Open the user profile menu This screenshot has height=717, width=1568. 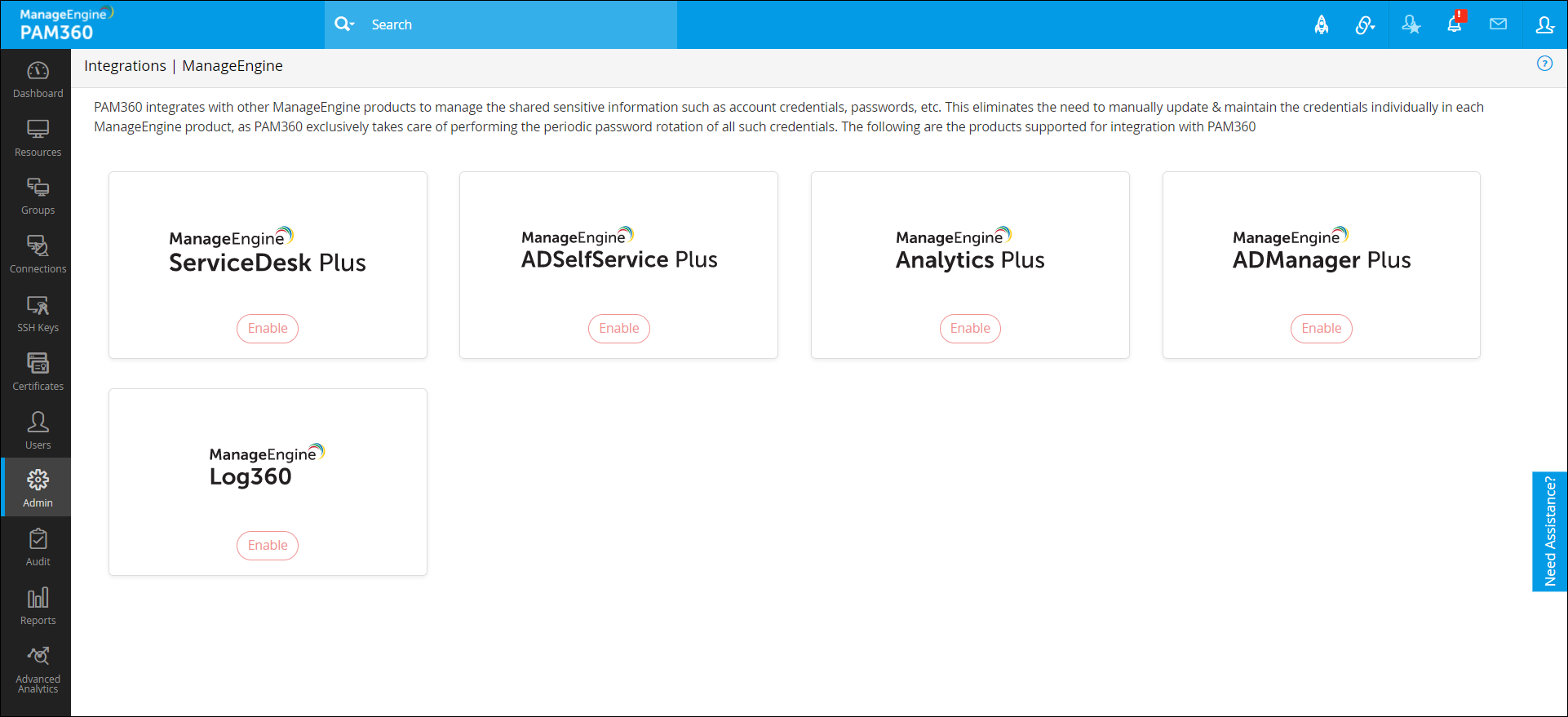1544,25
